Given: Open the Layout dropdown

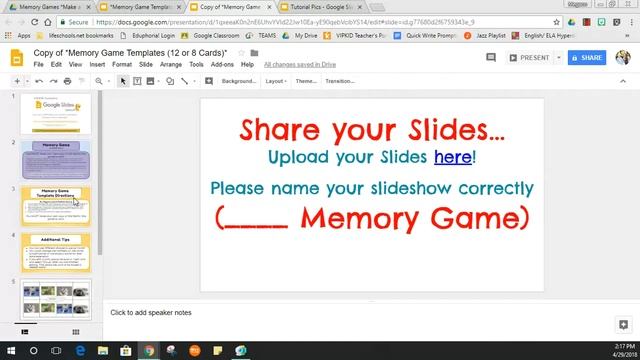Looking at the screenshot, I should [x=276, y=81].
